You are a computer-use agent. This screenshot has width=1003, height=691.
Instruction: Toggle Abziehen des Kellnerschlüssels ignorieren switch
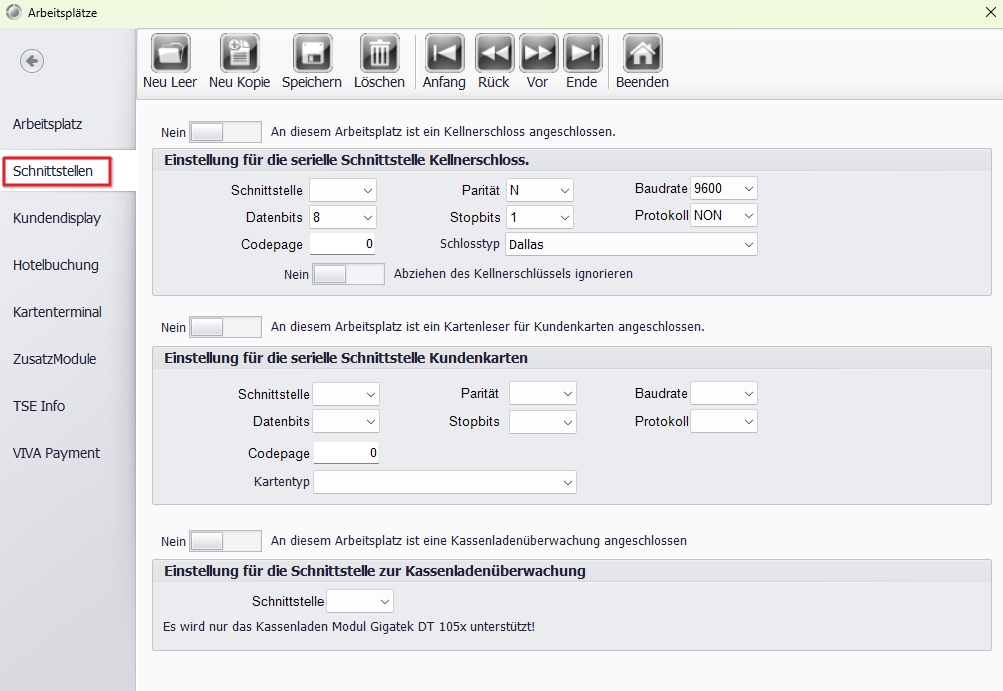348,274
